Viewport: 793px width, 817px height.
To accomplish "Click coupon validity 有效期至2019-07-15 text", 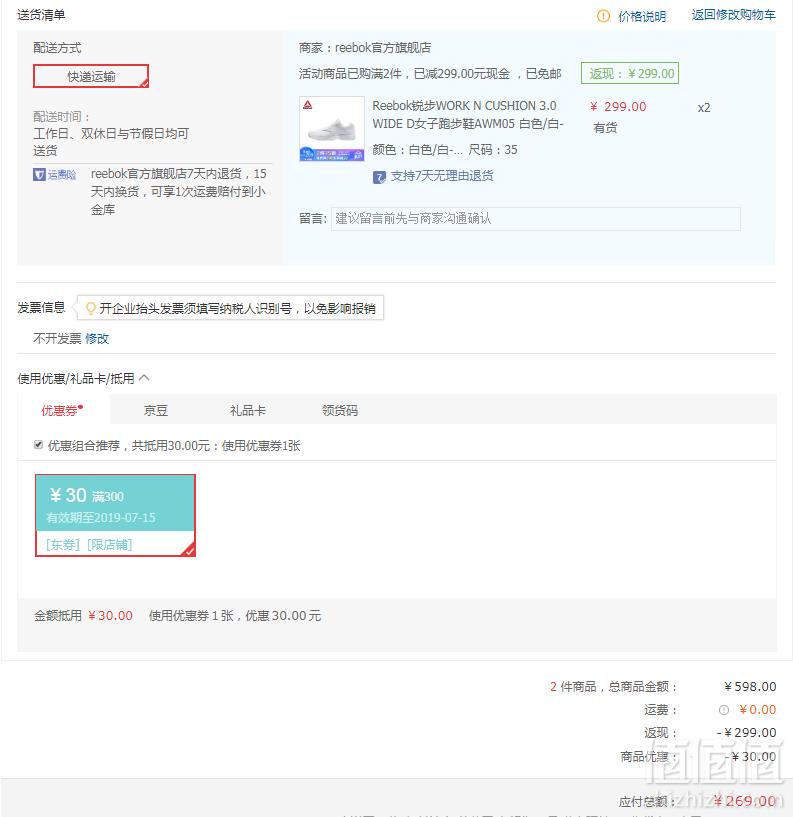I will click(101, 517).
